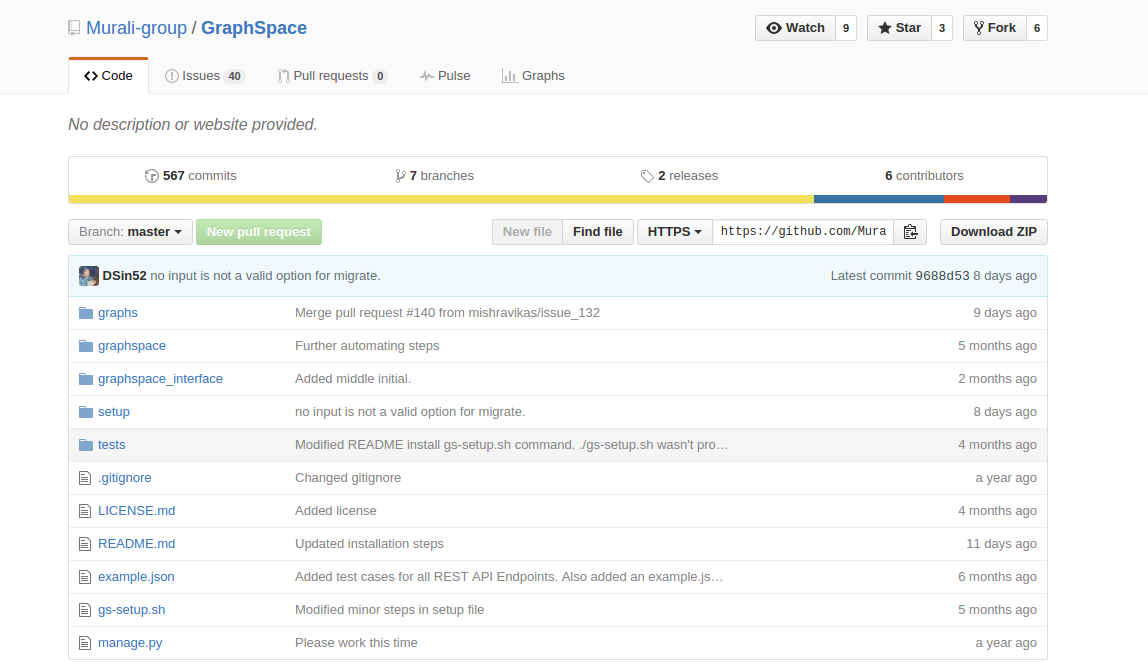This screenshot has height=665, width=1148.
Task: Open the LICENSE.md file
Action: [136, 510]
